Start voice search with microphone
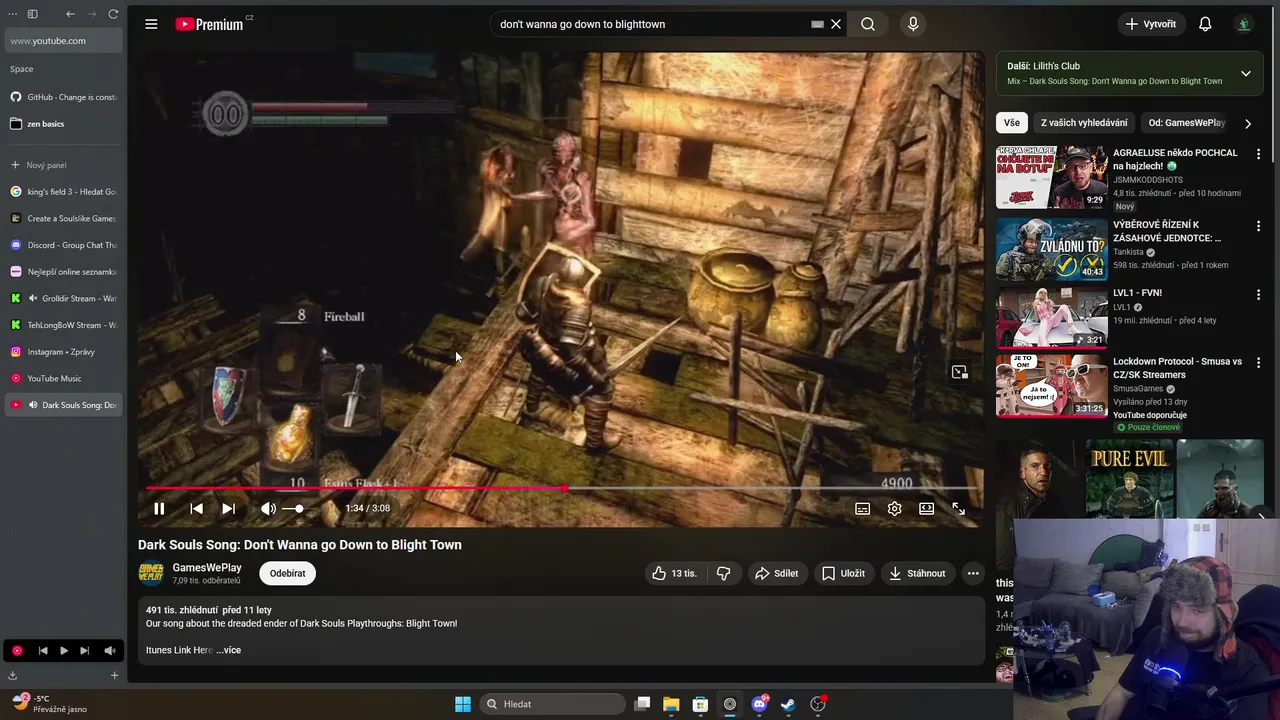The height and width of the screenshot is (720, 1280). [x=913, y=24]
